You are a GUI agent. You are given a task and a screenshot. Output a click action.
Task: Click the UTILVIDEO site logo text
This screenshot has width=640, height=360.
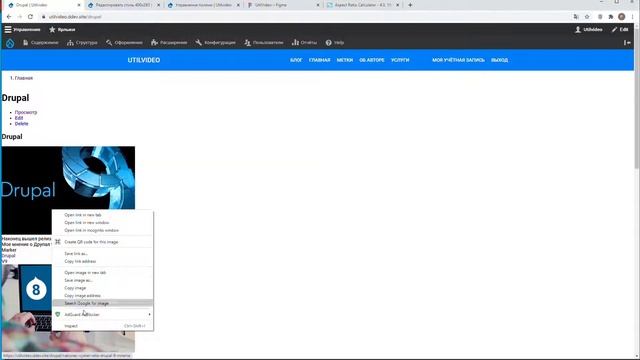[x=144, y=60]
